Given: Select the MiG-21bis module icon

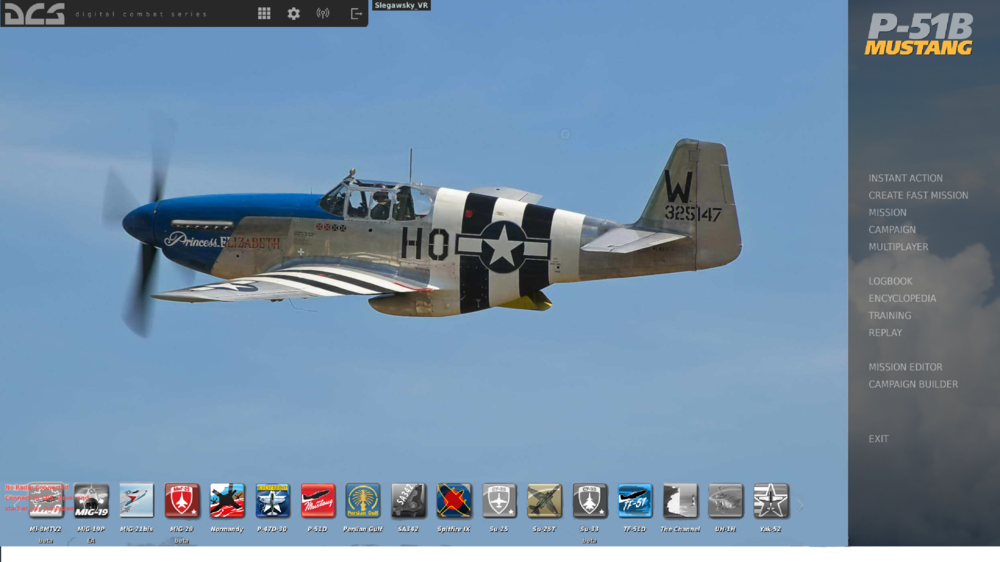Looking at the screenshot, I should pyautogui.click(x=136, y=500).
